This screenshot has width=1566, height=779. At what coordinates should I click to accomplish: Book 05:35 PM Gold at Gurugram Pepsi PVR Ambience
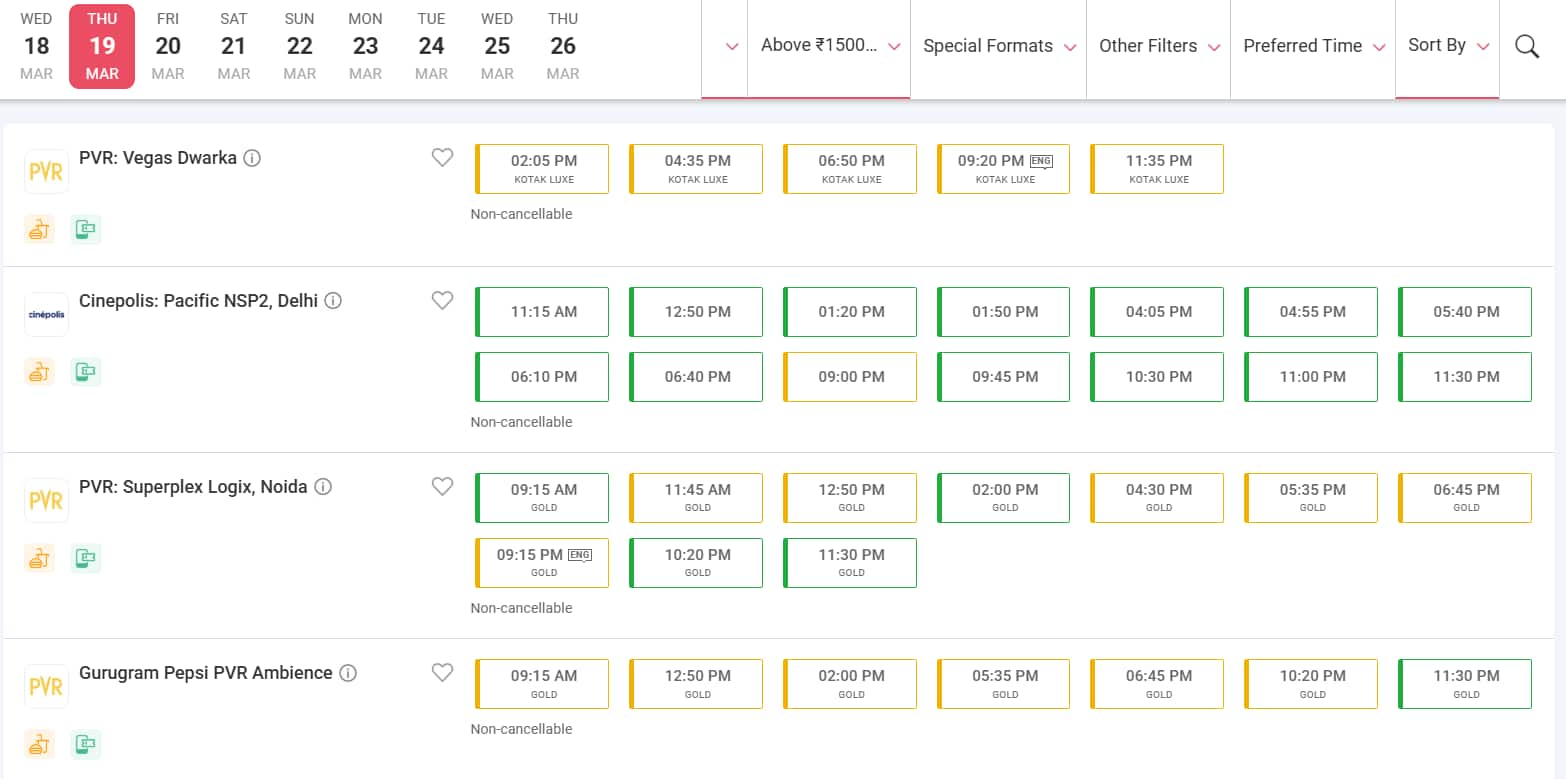(1003, 684)
